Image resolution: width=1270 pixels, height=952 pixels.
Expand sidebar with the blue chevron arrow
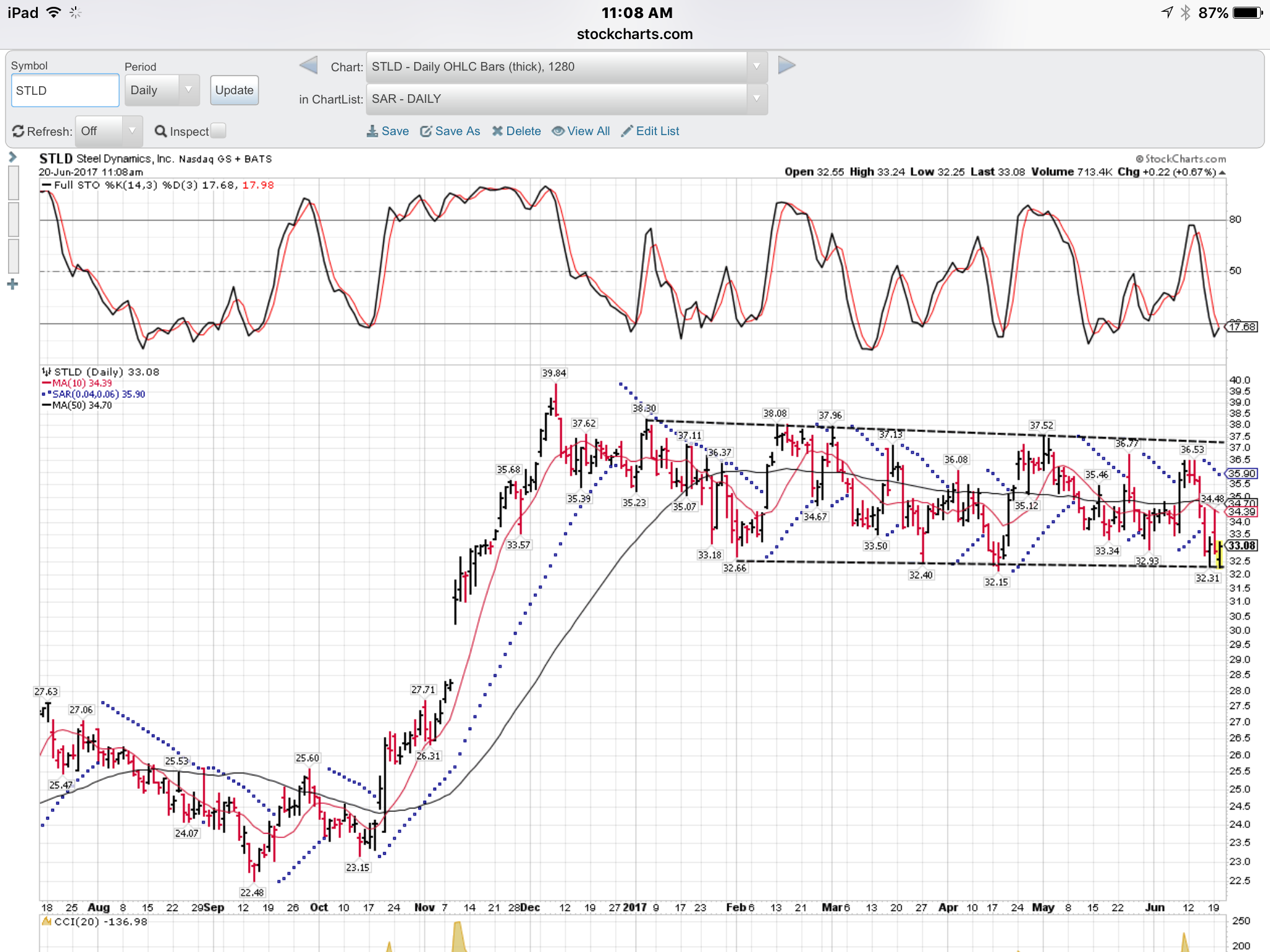click(x=12, y=157)
